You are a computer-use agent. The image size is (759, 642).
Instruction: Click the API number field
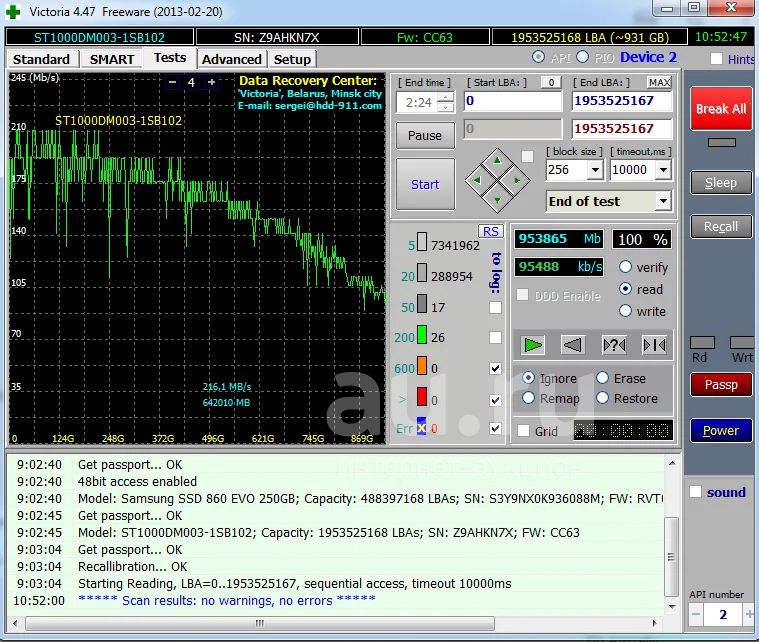coord(723,614)
